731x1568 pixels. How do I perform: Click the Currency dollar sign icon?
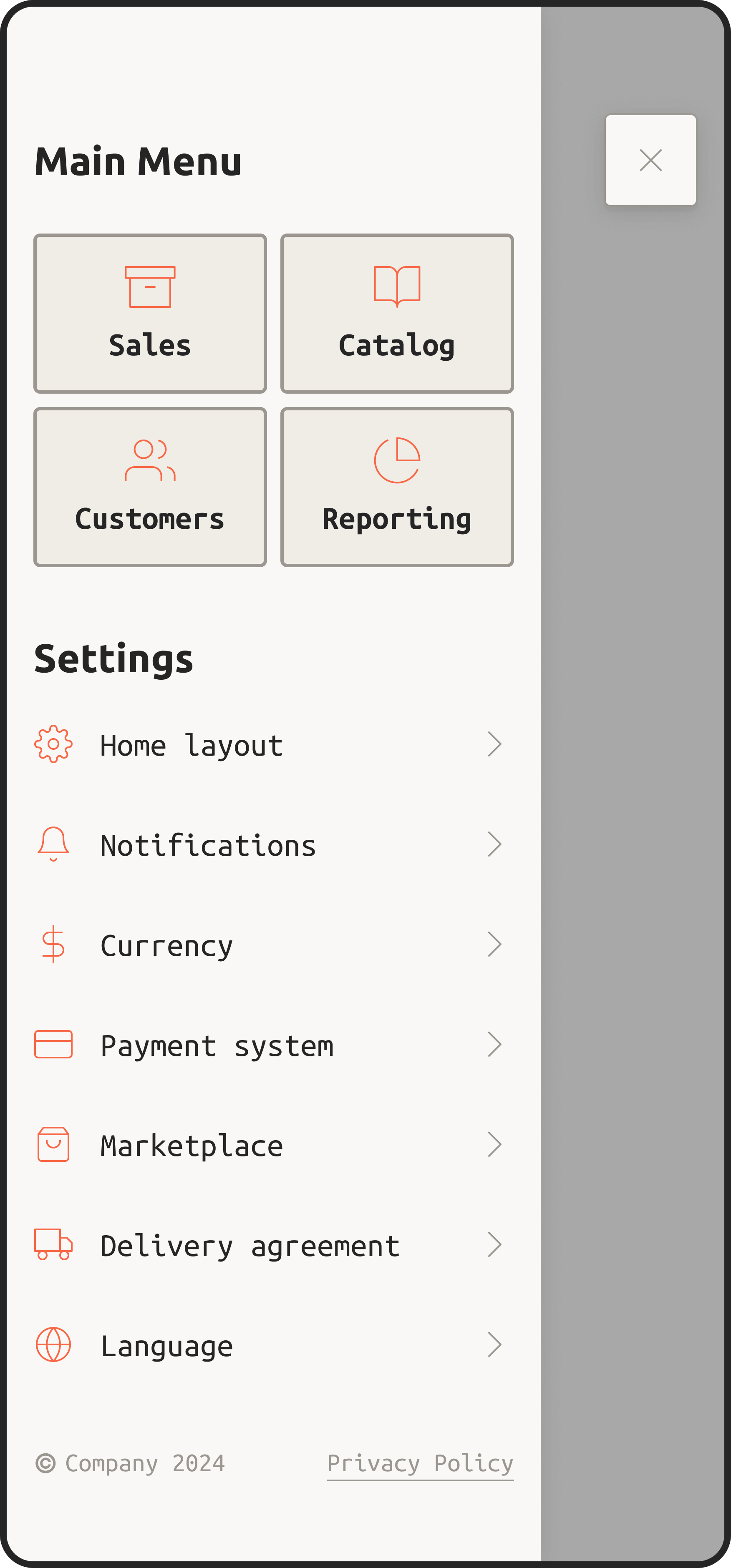[53, 944]
